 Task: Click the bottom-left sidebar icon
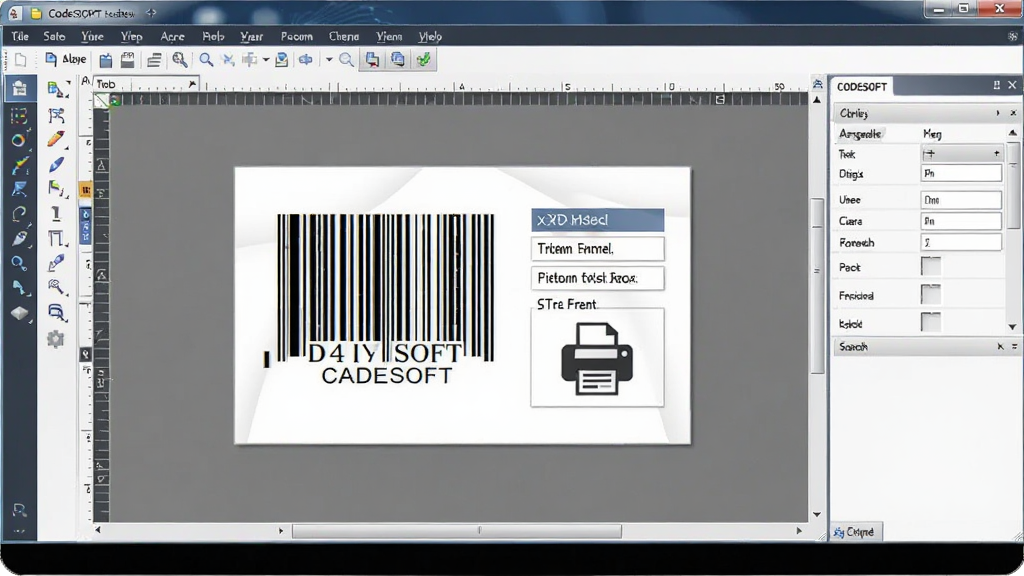[x=19, y=510]
